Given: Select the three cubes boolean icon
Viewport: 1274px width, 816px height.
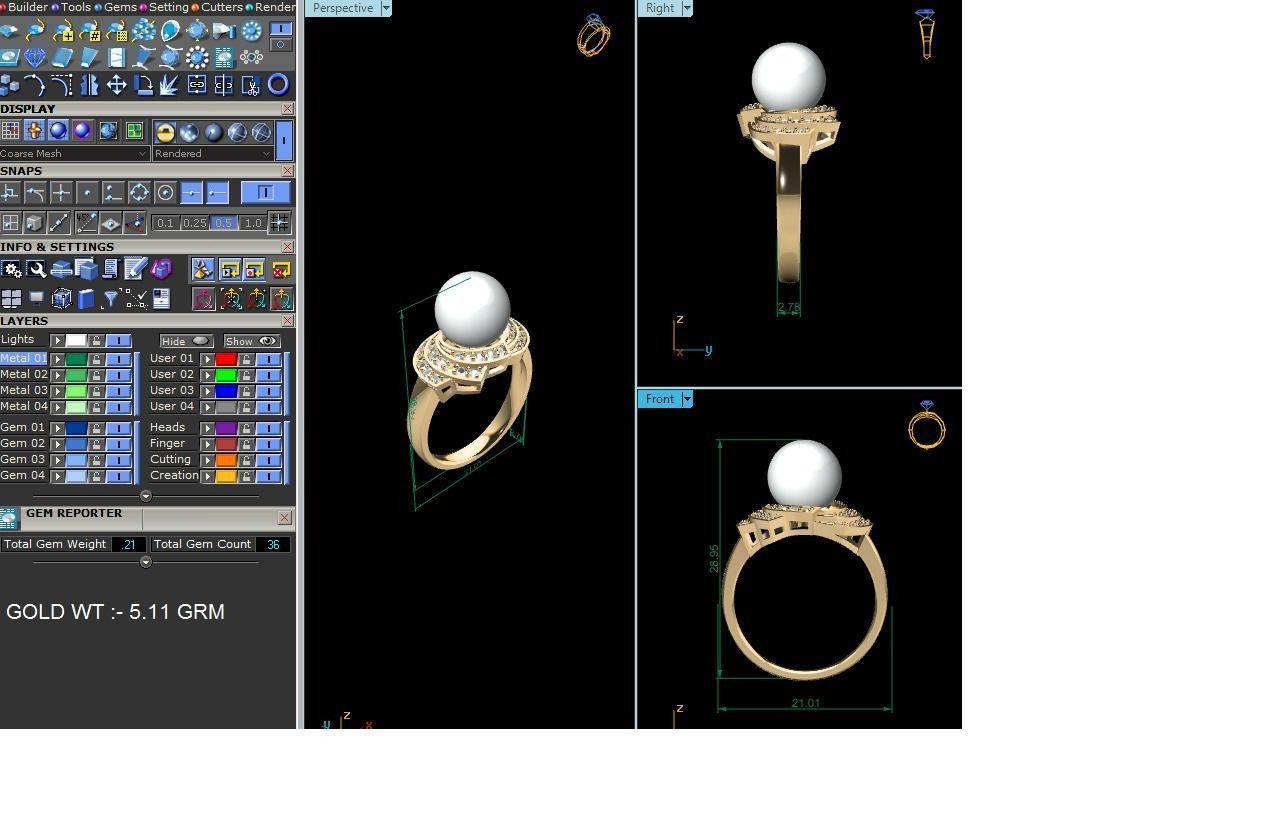Looking at the screenshot, I should (9, 85).
